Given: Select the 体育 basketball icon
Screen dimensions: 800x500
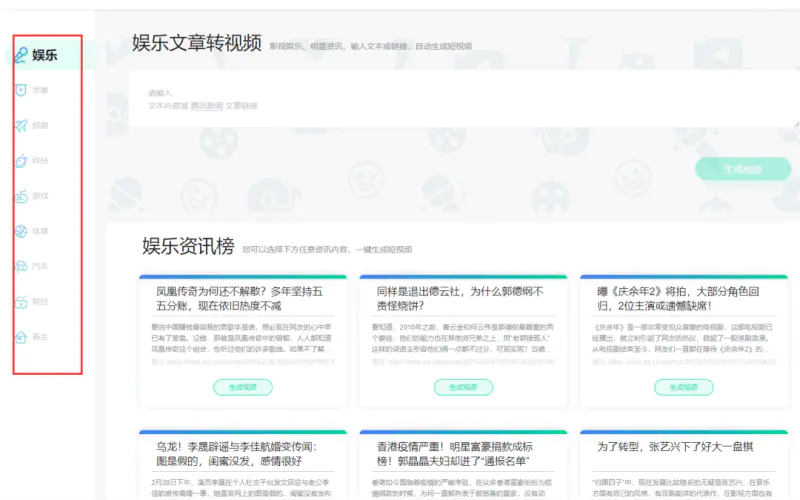Looking at the screenshot, I should click(x=21, y=231).
